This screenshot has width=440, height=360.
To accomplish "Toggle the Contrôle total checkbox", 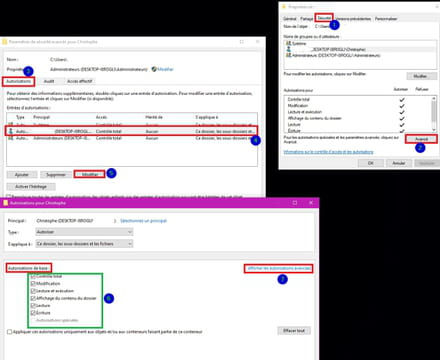I will click(33, 276).
